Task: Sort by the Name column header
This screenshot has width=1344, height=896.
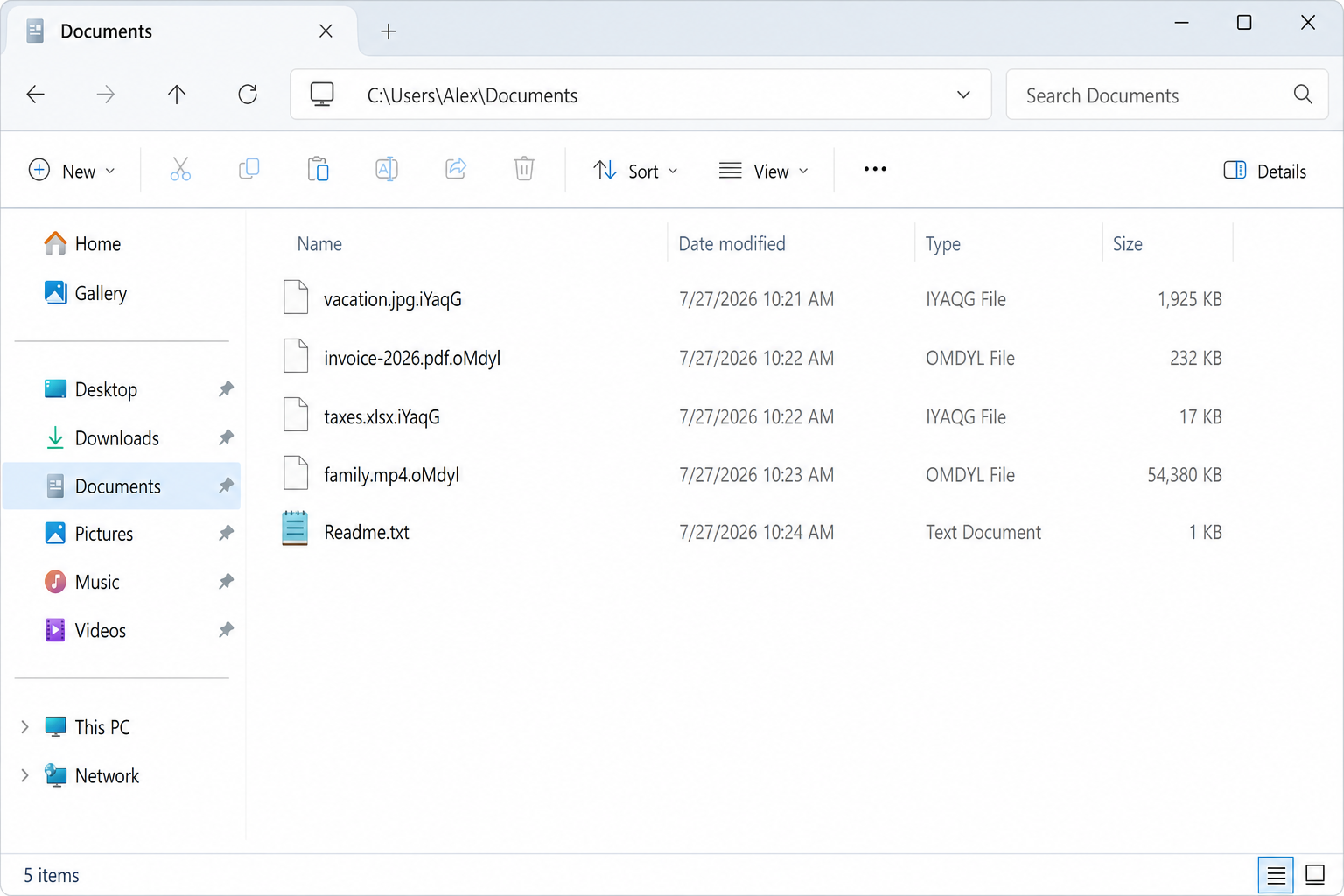Action: point(319,244)
